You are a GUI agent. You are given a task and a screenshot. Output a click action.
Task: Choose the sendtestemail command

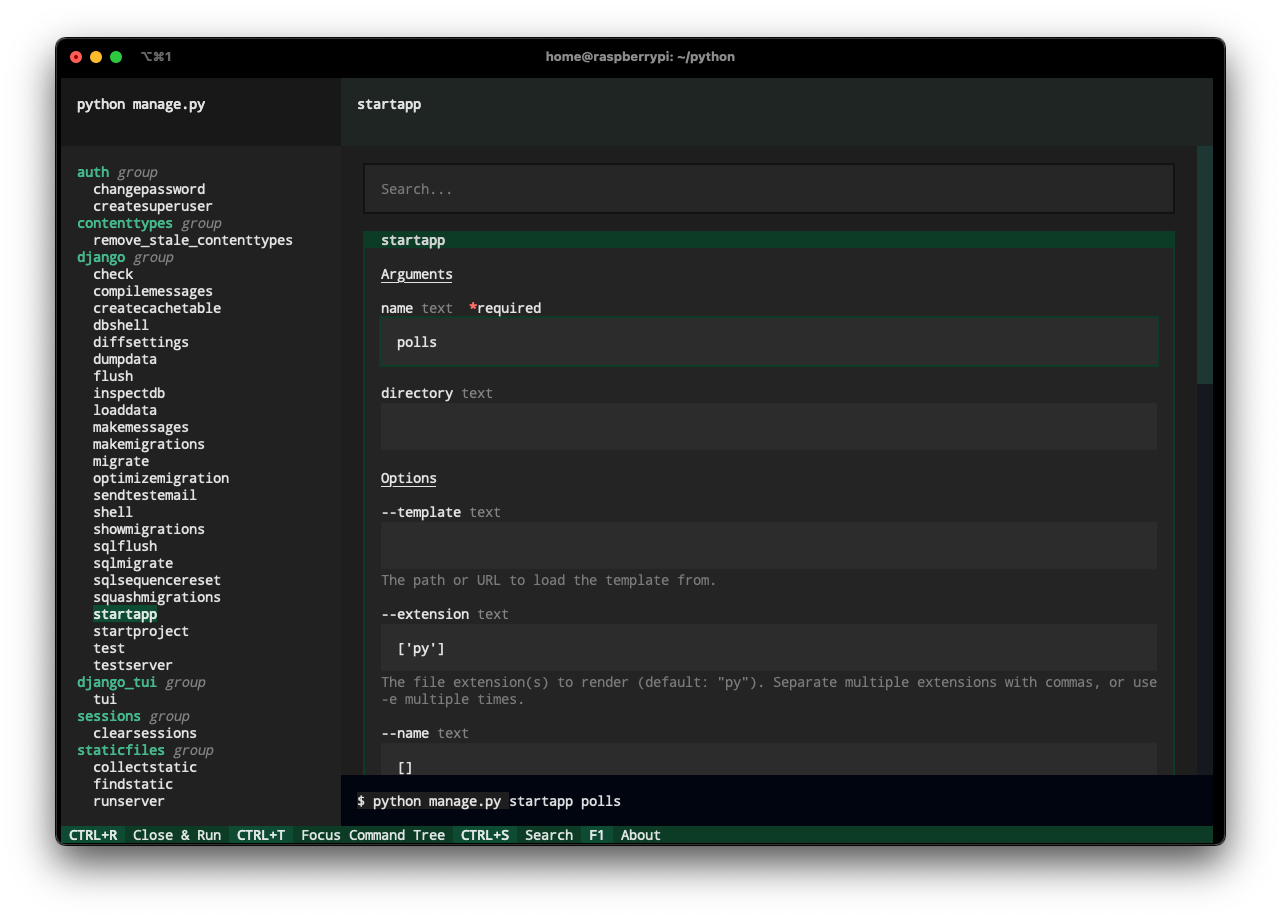click(145, 495)
